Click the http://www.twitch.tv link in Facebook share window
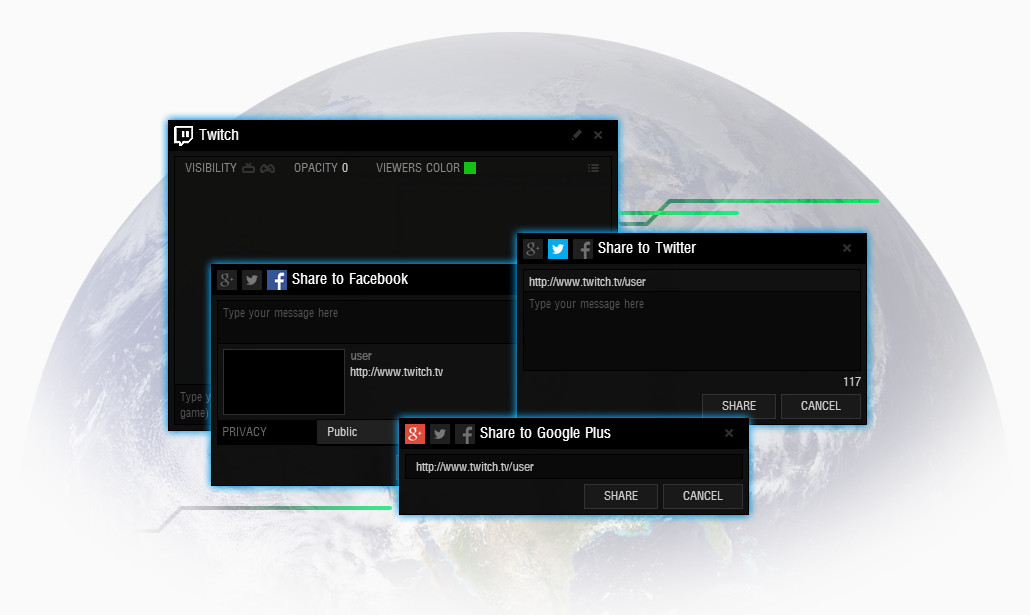Image resolution: width=1030 pixels, height=615 pixels. point(396,372)
